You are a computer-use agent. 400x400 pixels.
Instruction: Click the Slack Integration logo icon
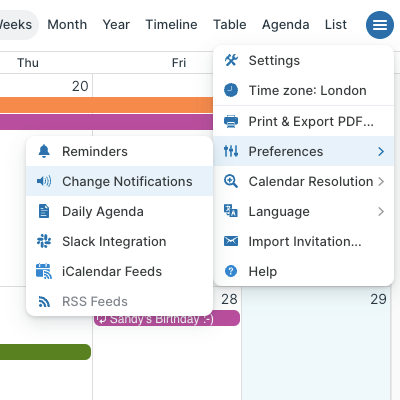pos(44,241)
